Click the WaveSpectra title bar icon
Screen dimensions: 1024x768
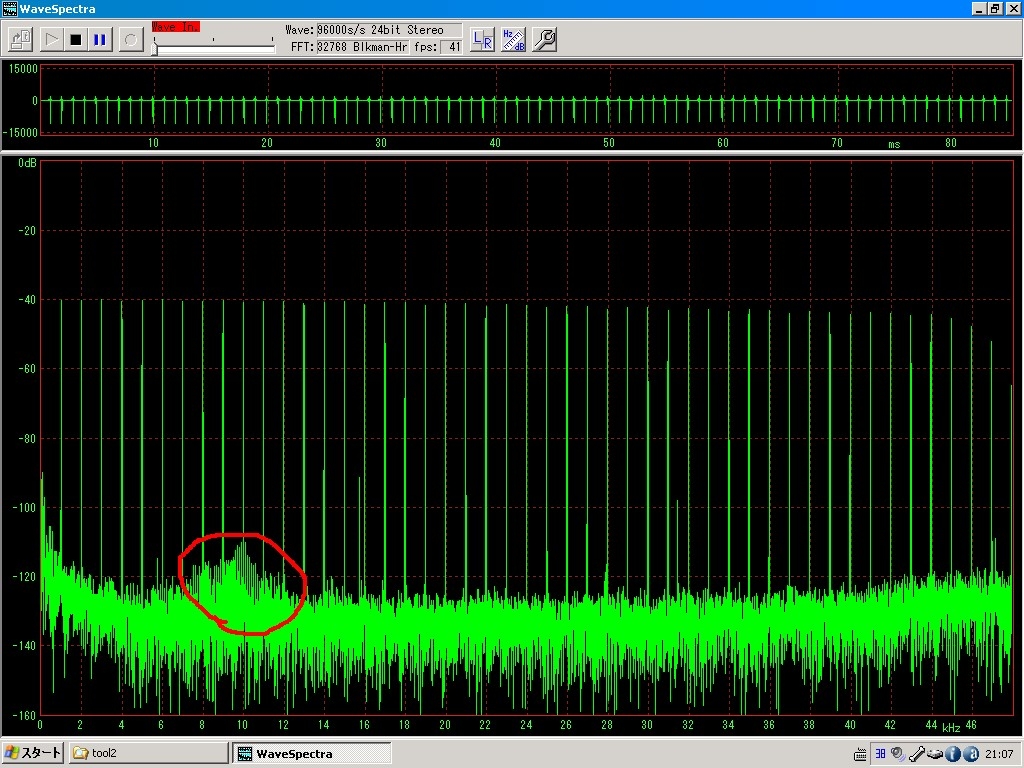click(x=10, y=9)
